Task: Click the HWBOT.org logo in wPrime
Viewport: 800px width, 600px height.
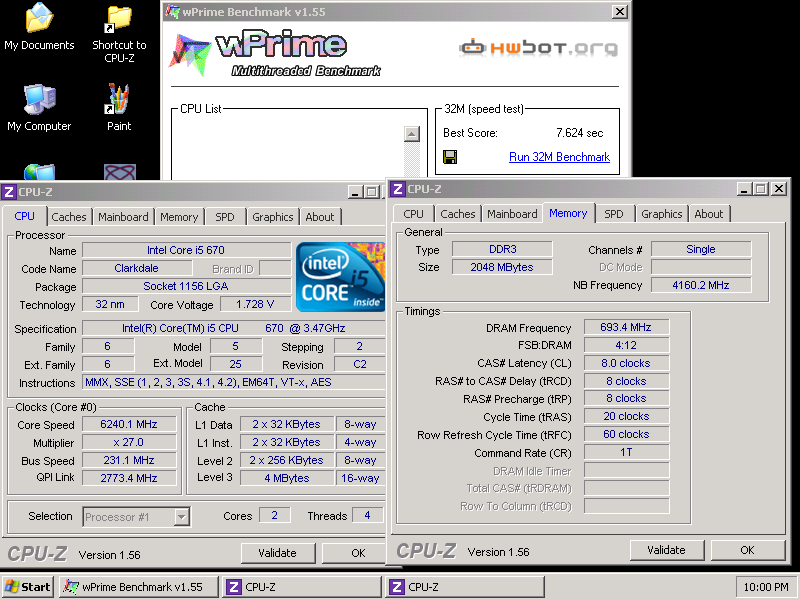Action: (539, 48)
